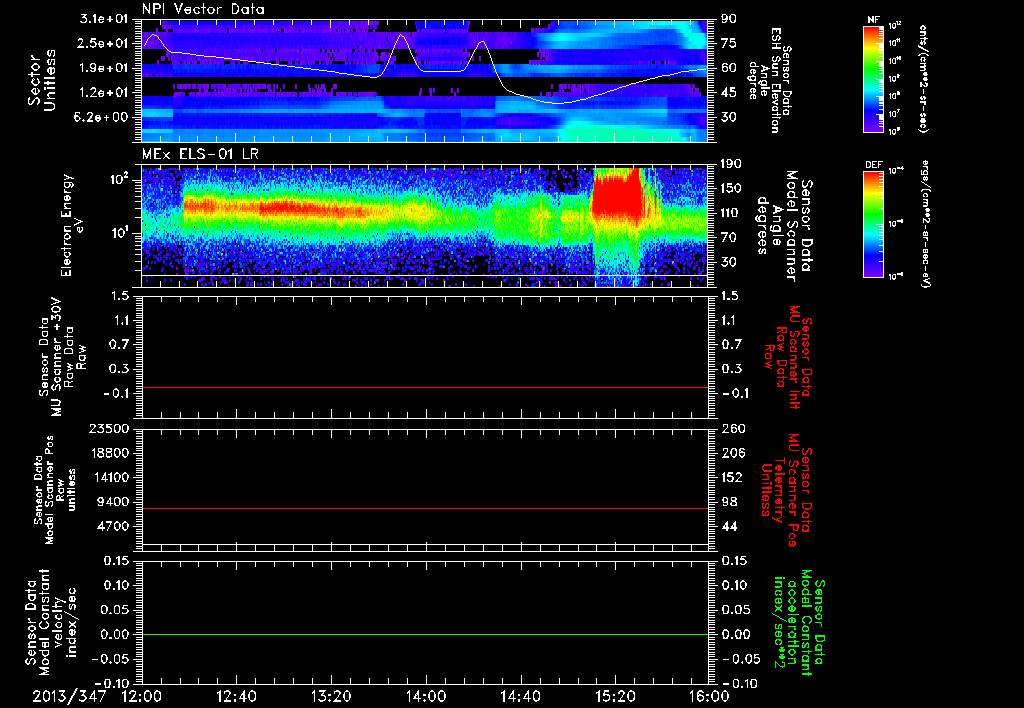Click the '2.5e+01' sector tick value
This screenshot has width=1024, height=708.
pyautogui.click(x=104, y=43)
